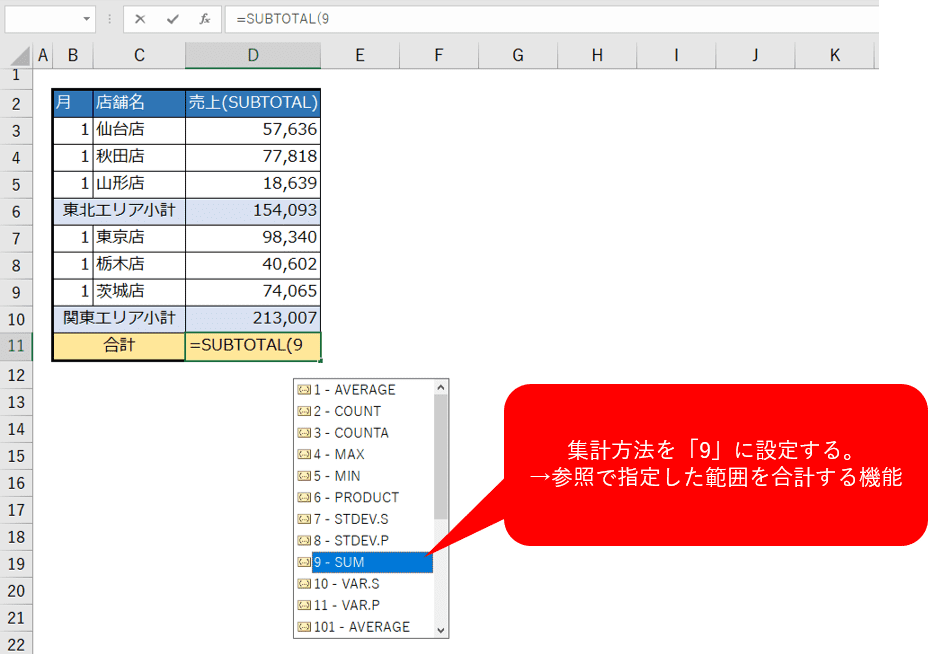Select column F header

[x=439, y=55]
